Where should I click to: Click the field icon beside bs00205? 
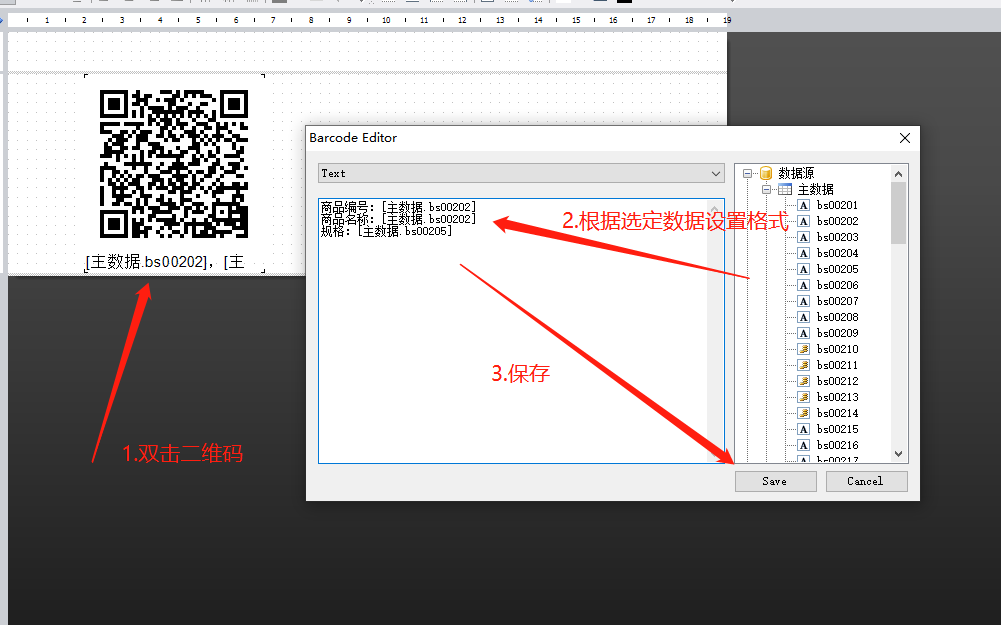tap(804, 269)
